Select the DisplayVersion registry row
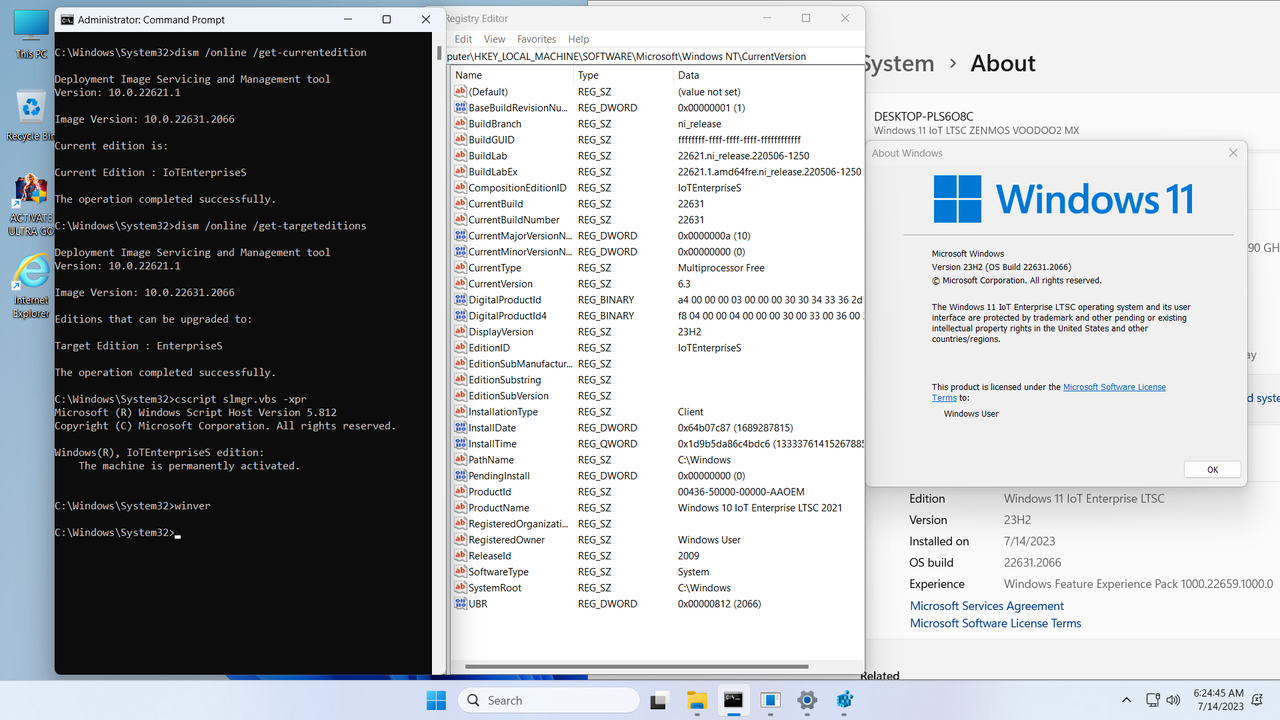This screenshot has height=720, width=1280. (x=658, y=332)
